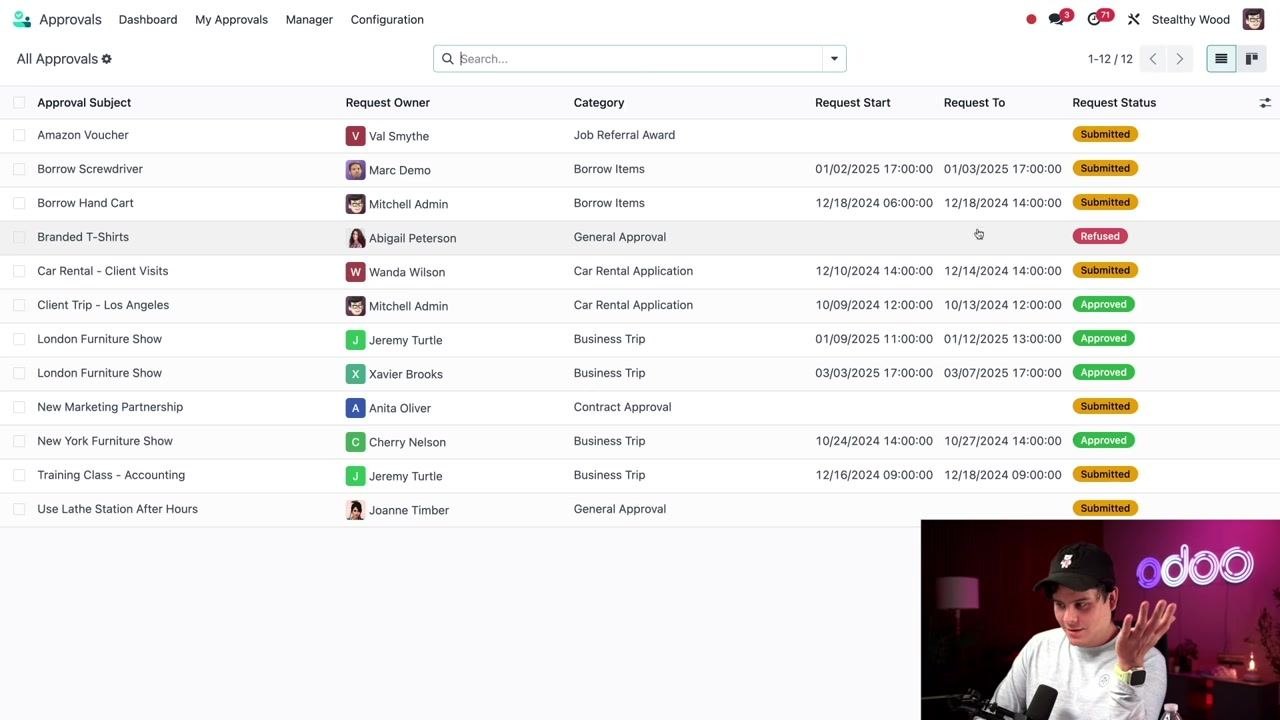Open the Training Class - Accounting record
Image resolution: width=1280 pixels, height=720 pixels.
[x=111, y=475]
